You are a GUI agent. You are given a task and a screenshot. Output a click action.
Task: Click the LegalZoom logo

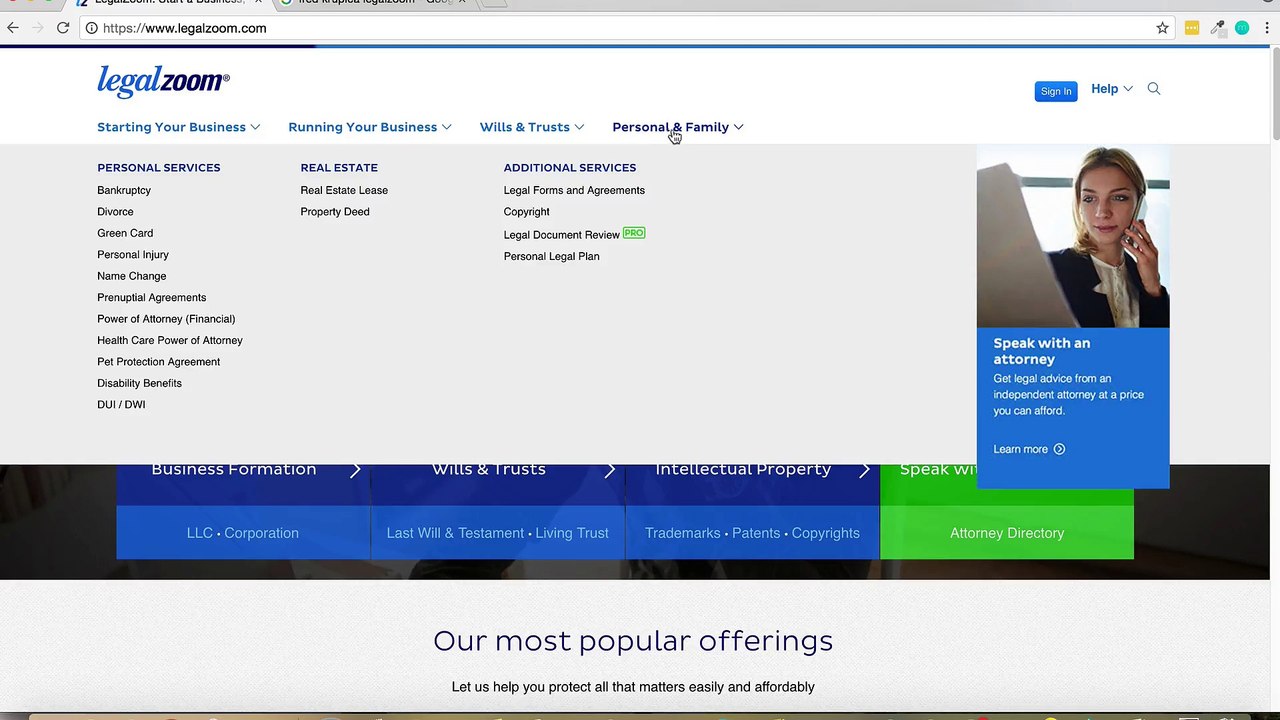coord(163,81)
